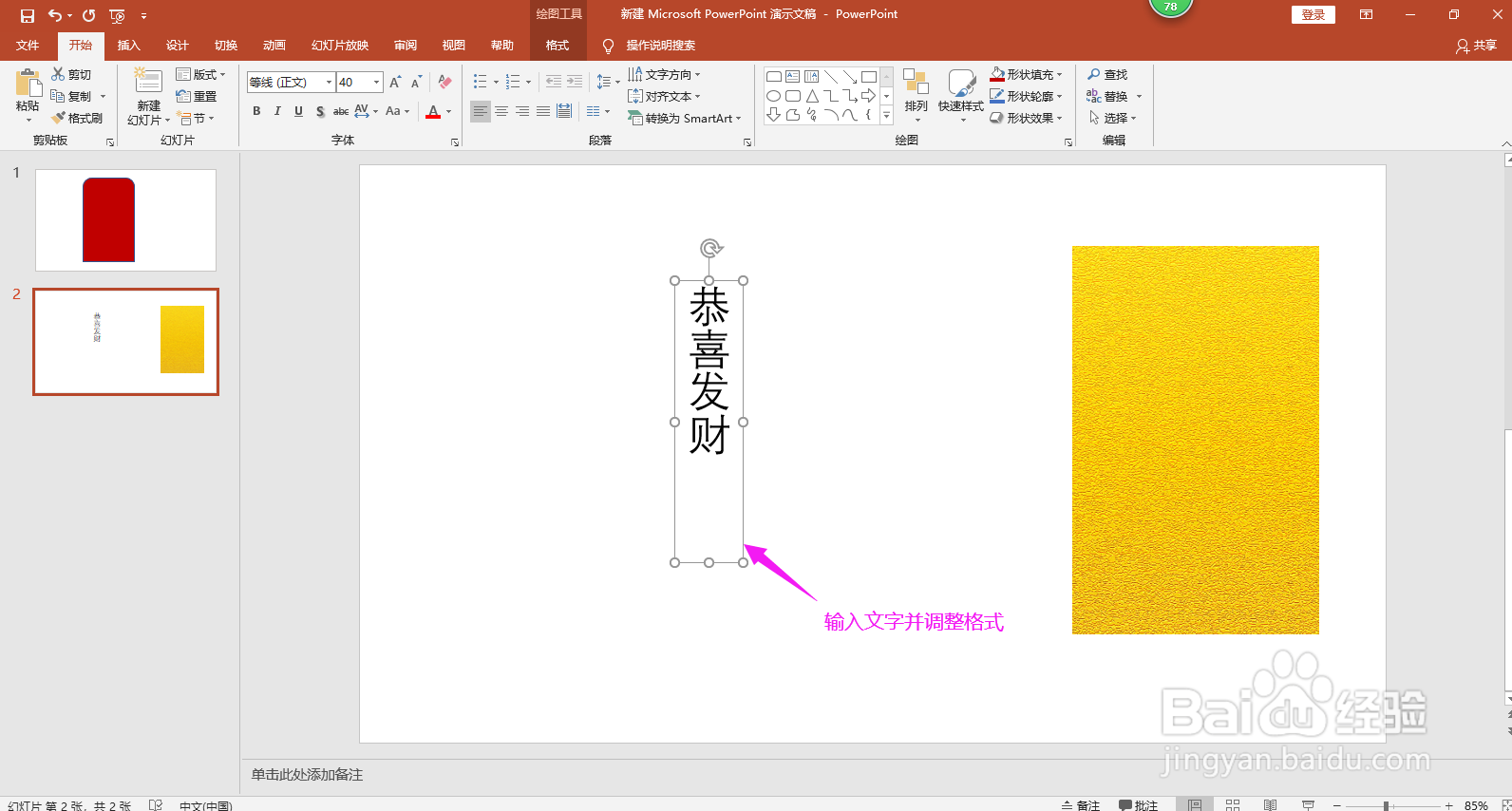1512x811 pixels.
Task: Clear all formatting eraser icon
Action: (x=444, y=83)
